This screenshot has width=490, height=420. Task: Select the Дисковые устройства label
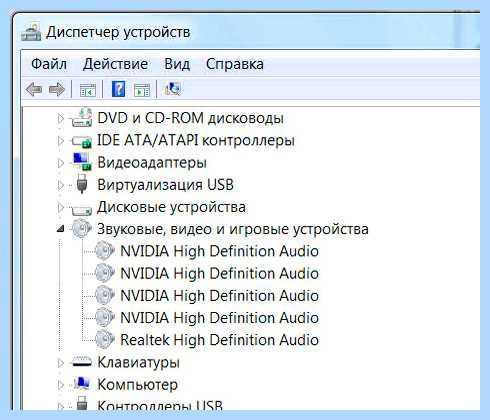[x=171, y=207]
